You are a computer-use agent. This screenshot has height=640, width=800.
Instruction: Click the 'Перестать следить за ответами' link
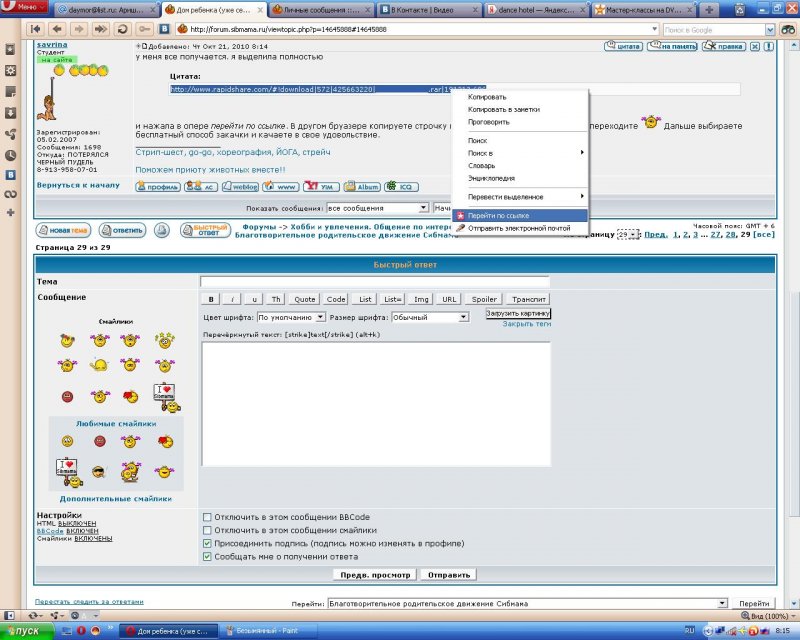tap(89, 602)
